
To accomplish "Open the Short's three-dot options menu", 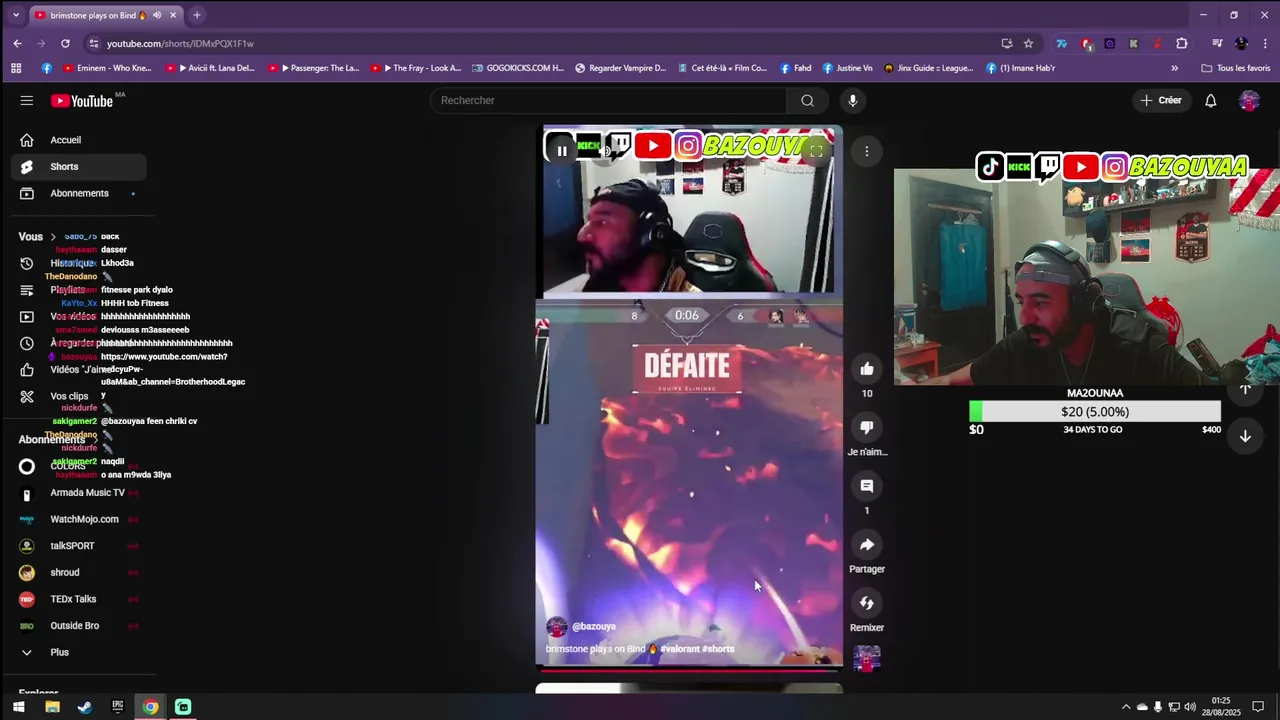I will coord(867,151).
